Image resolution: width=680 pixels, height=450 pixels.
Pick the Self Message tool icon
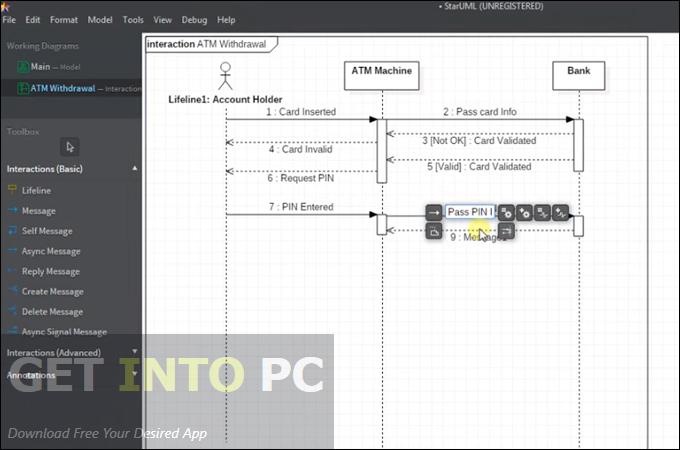click(12, 230)
